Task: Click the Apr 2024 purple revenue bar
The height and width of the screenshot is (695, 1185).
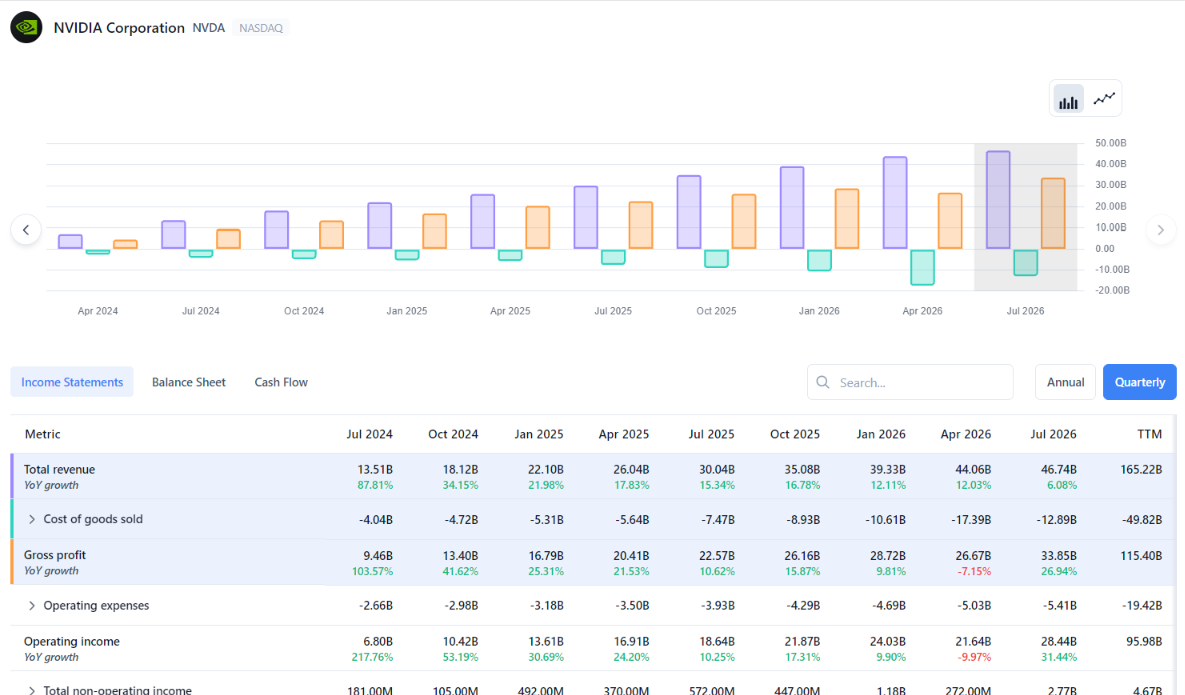Action: [x=70, y=242]
